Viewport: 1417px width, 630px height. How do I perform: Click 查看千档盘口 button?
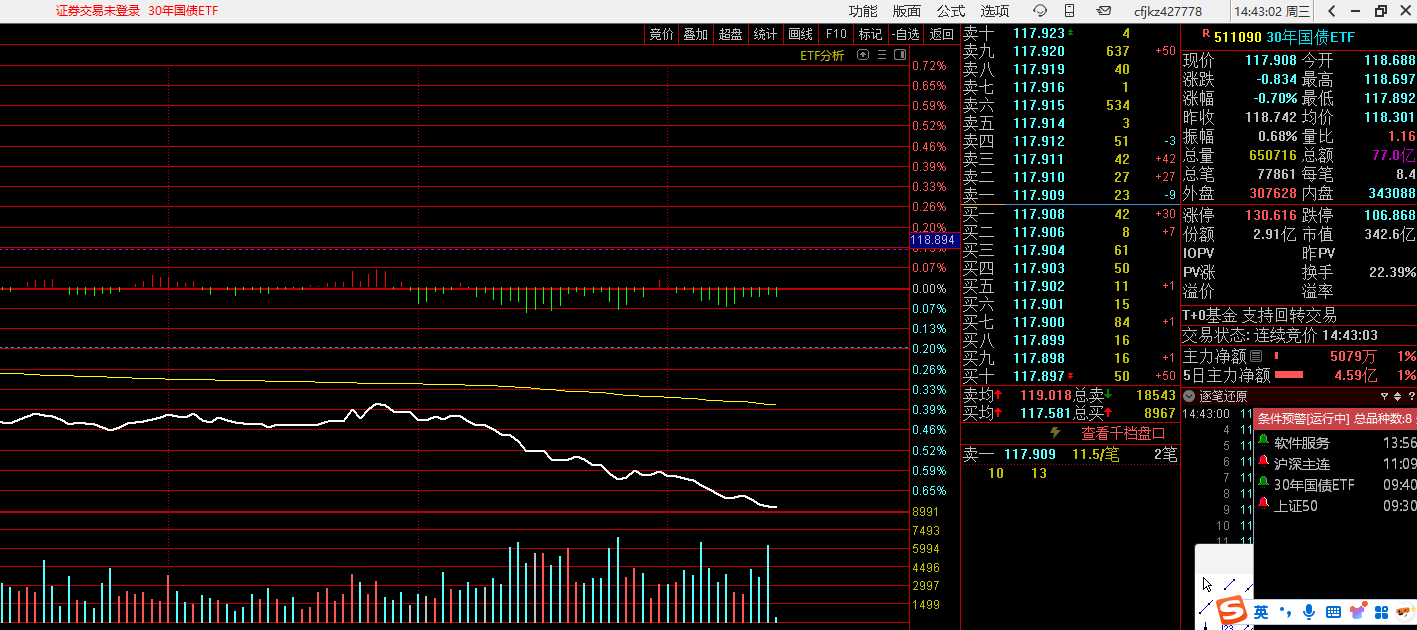1123,433
